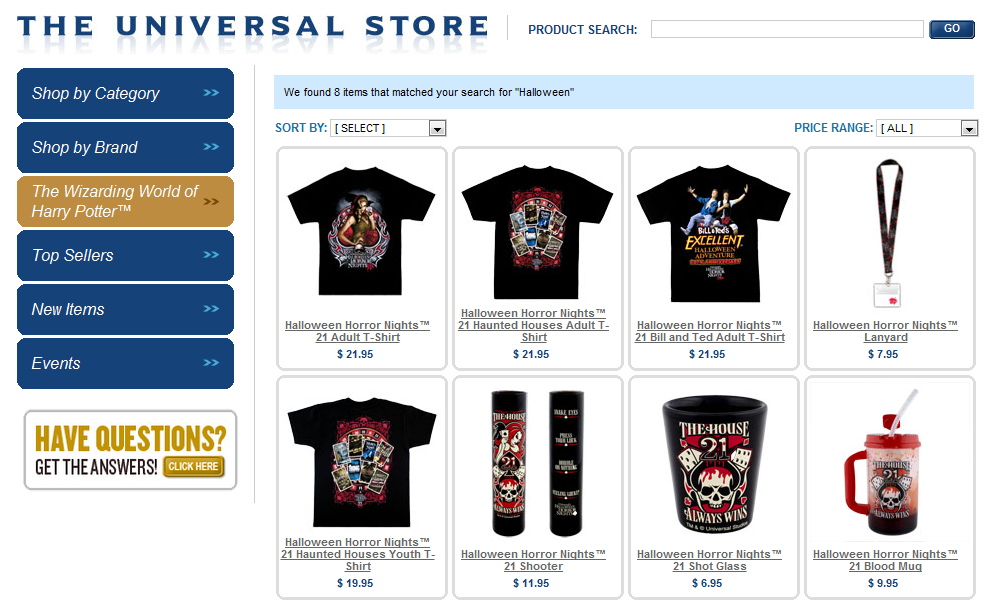Image resolution: width=986 pixels, height=610 pixels.
Task: Follow the 21 Haunted Houses Adult T-Shirt link
Action: [x=533, y=325]
